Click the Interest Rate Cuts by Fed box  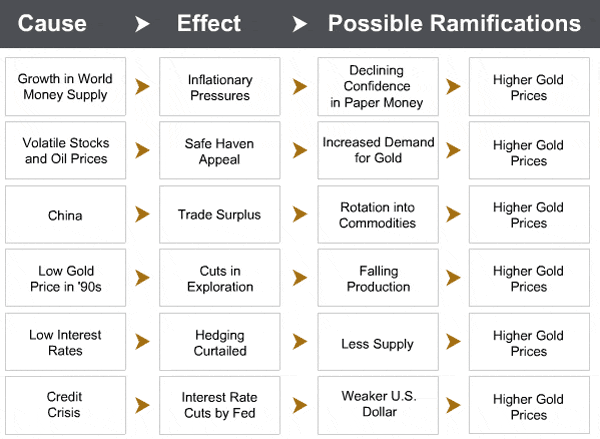[x=220, y=405]
